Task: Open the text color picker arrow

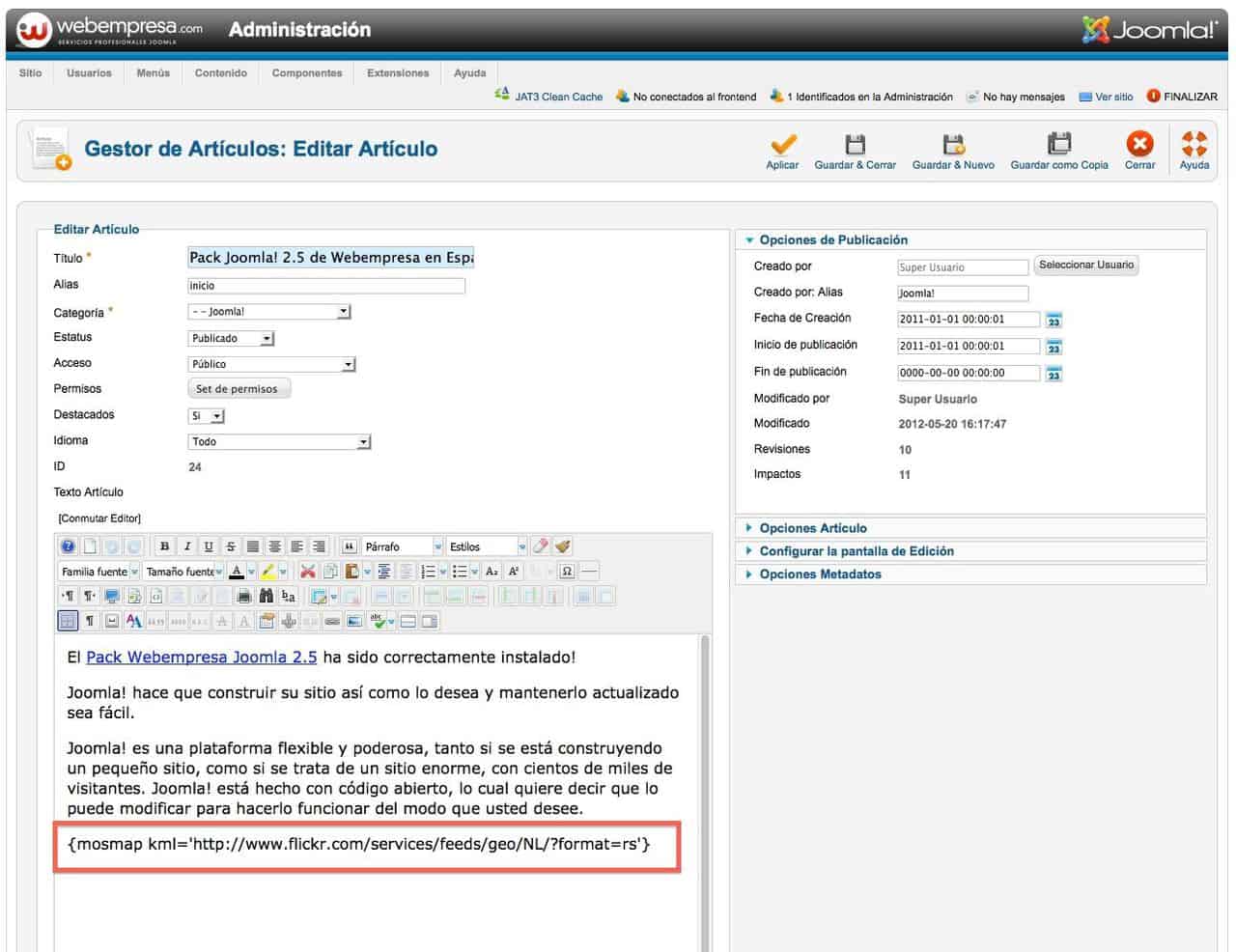Action: [251, 572]
